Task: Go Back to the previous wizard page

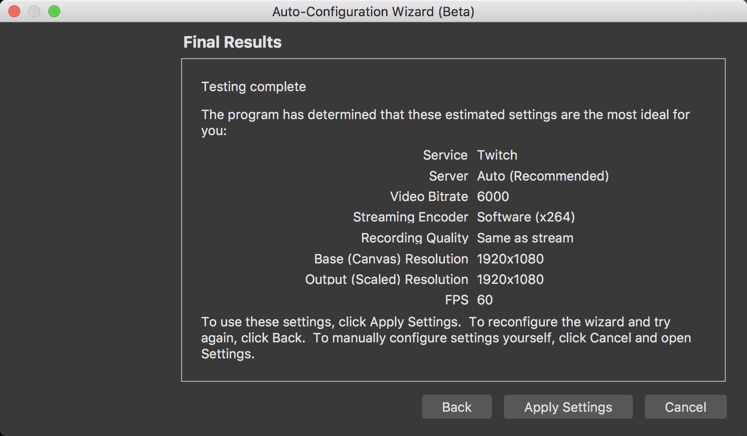Action: (456, 407)
